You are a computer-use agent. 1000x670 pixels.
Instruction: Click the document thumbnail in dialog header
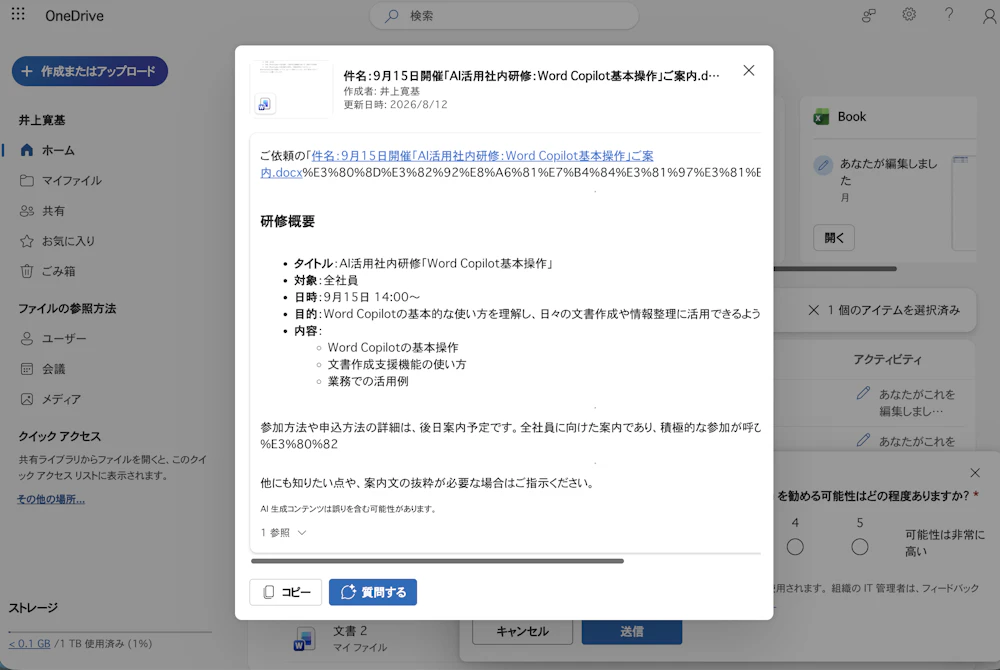click(291, 89)
